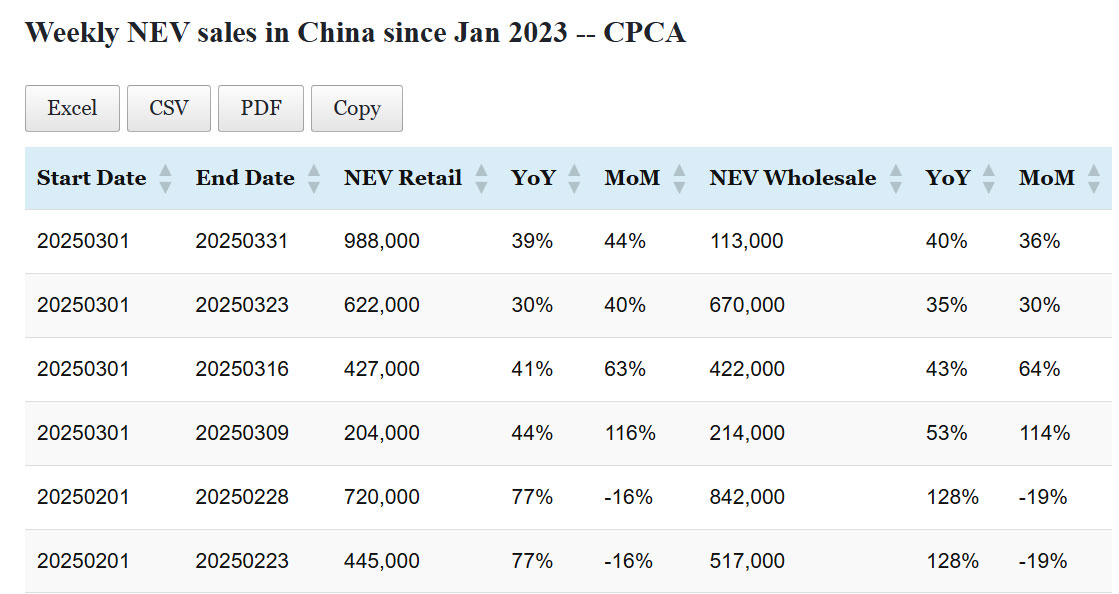Click NEV Retail value 988,000

[382, 241]
